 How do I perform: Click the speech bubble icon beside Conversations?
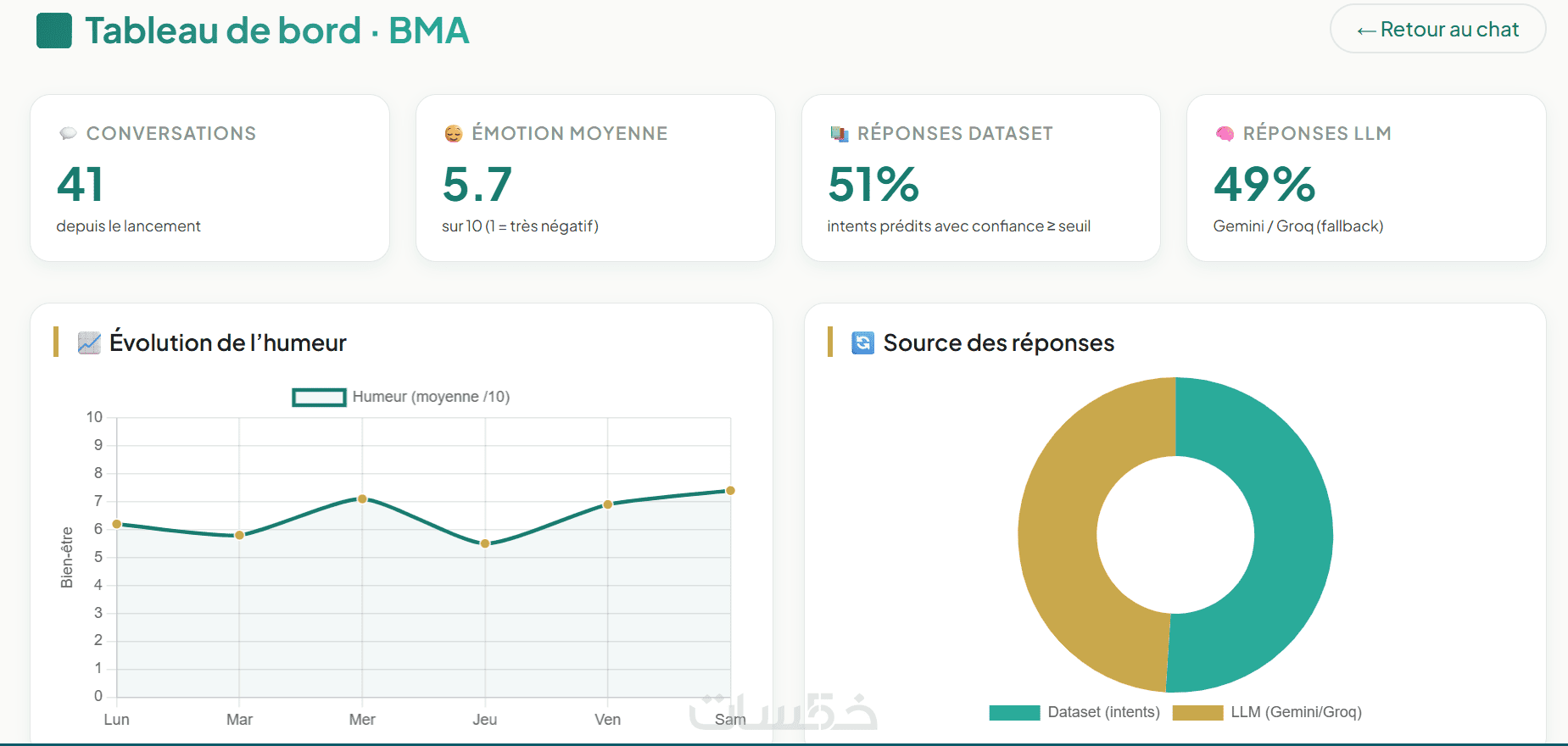coord(68,133)
